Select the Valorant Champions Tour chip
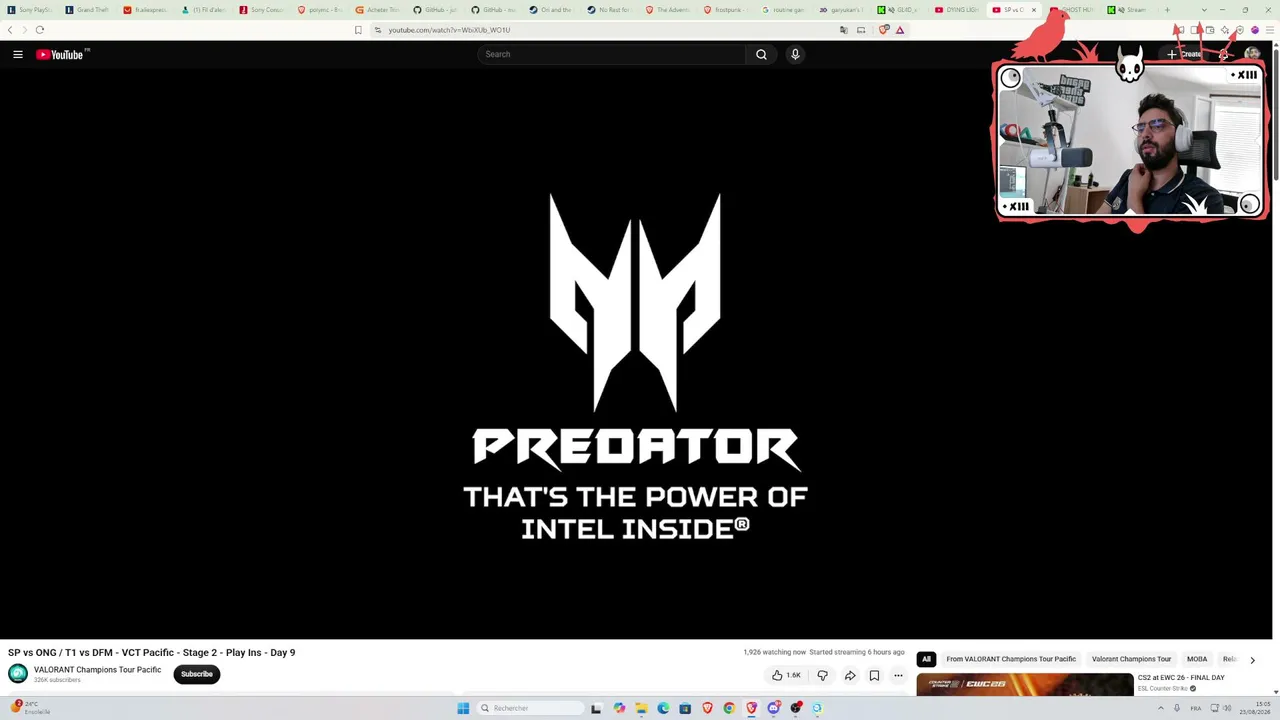 pos(1131,659)
